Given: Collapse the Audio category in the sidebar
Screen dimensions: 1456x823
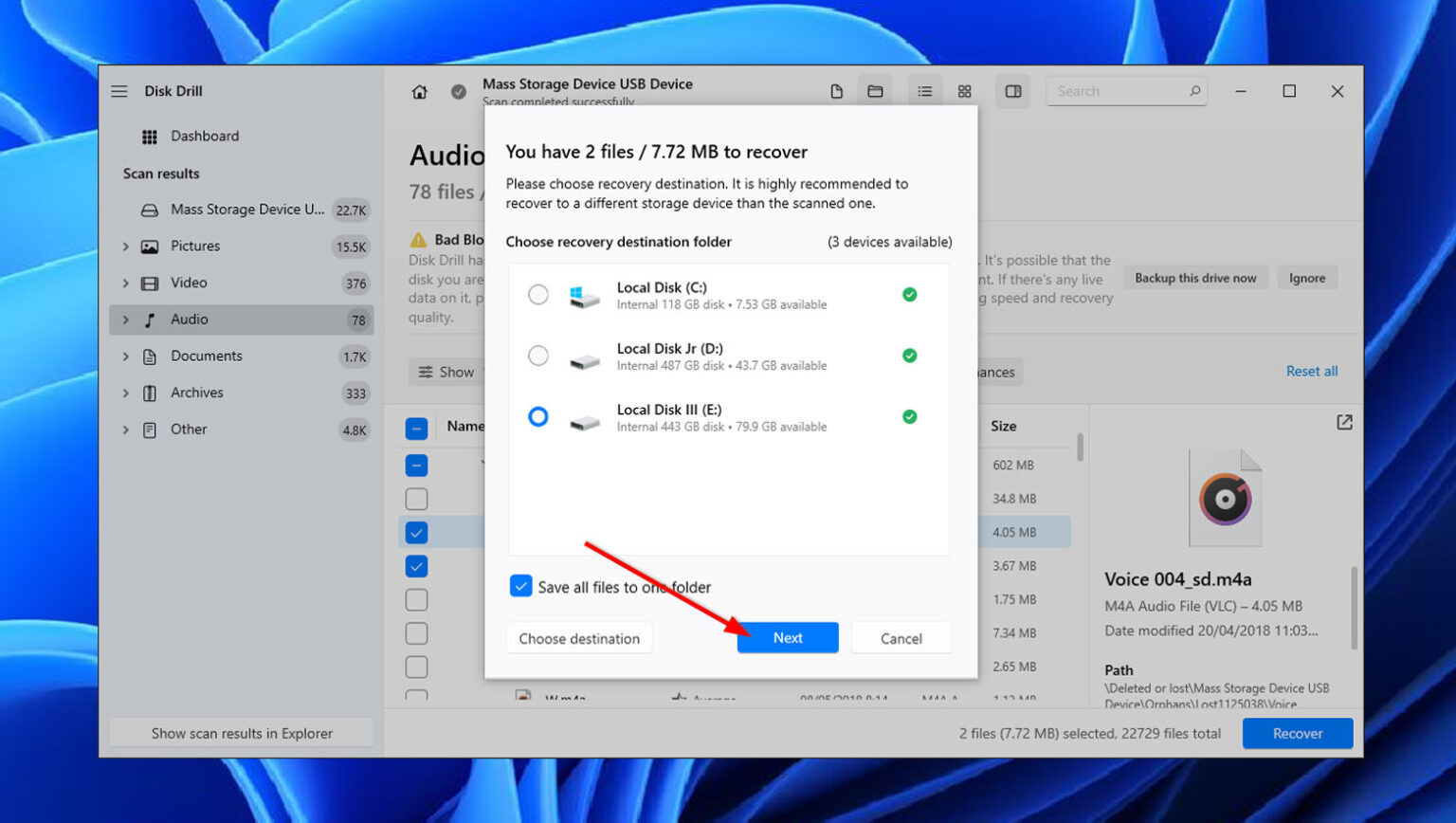Looking at the screenshot, I should (126, 320).
